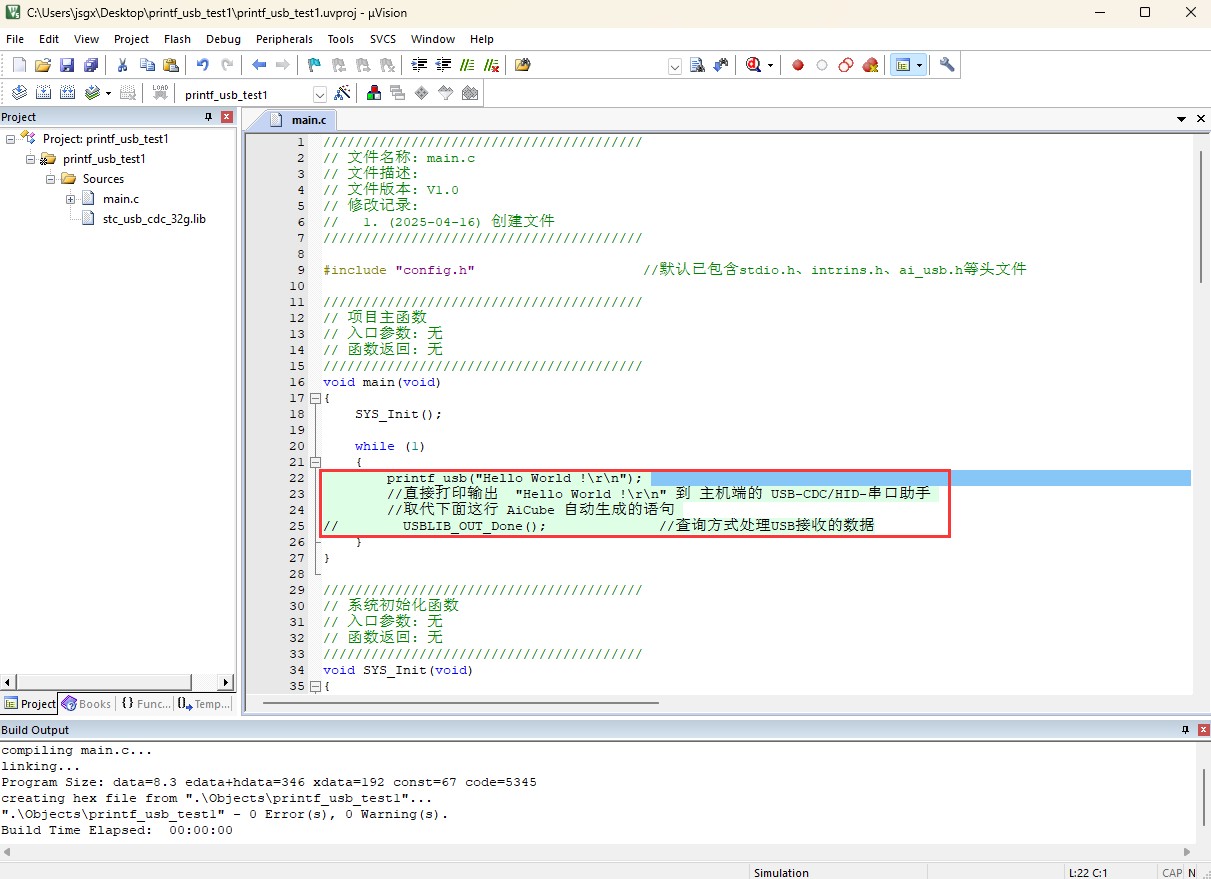The width and height of the screenshot is (1211, 879).
Task: Uncomment selection toolbar icon
Action: click(x=491, y=65)
